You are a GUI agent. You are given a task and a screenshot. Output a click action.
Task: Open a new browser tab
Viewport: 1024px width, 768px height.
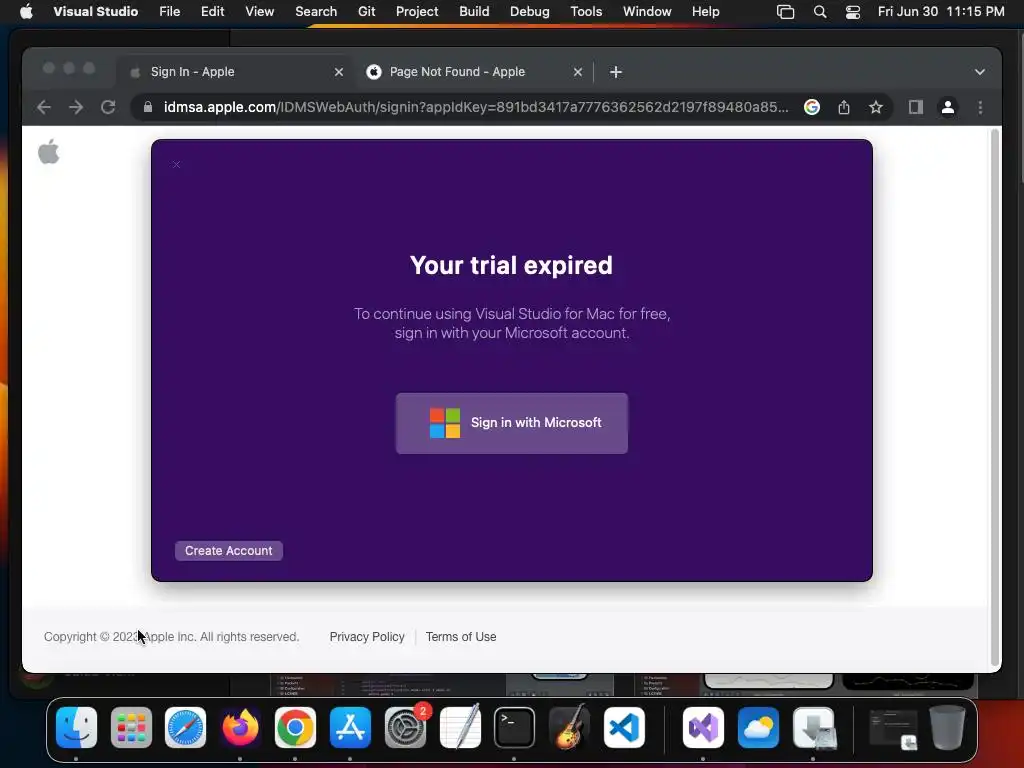[616, 72]
